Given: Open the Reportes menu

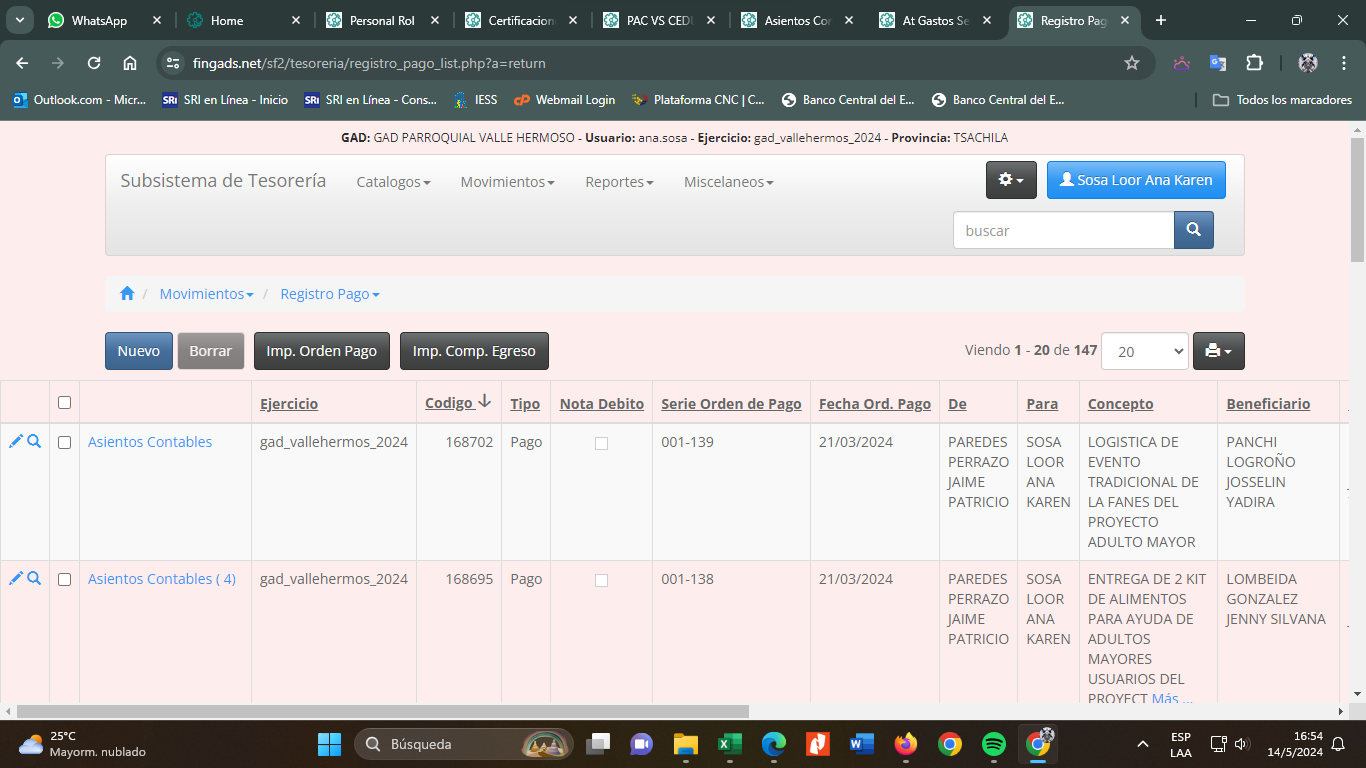Looking at the screenshot, I should tap(619, 182).
